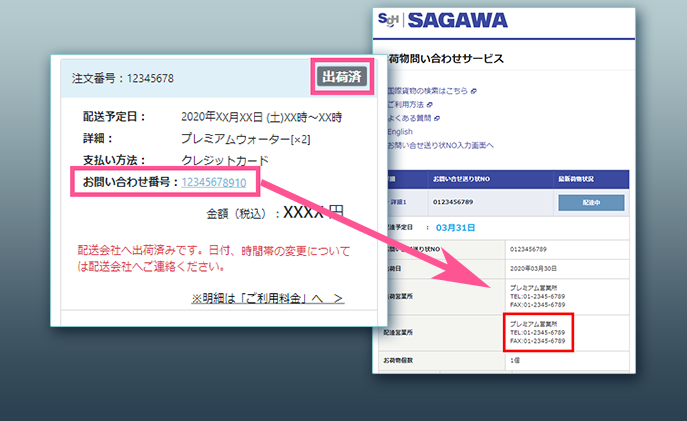This screenshot has width=687, height=421.
Task: Click the SGH group logo mark
Action: [x=388, y=20]
